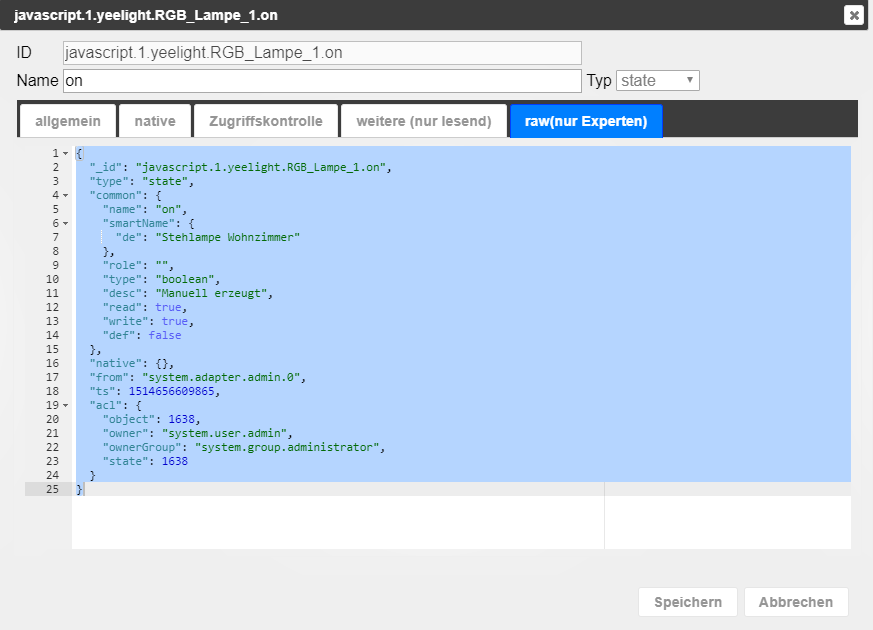Click the true value of "read"
Image resolution: width=873 pixels, height=630 pixels.
pos(168,307)
